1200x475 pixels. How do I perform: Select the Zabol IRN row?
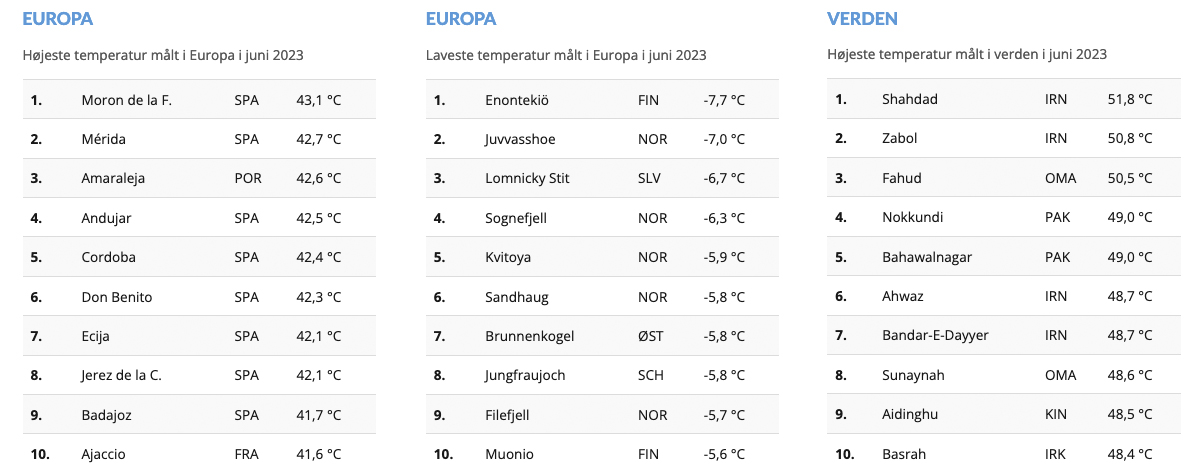tap(1004, 138)
